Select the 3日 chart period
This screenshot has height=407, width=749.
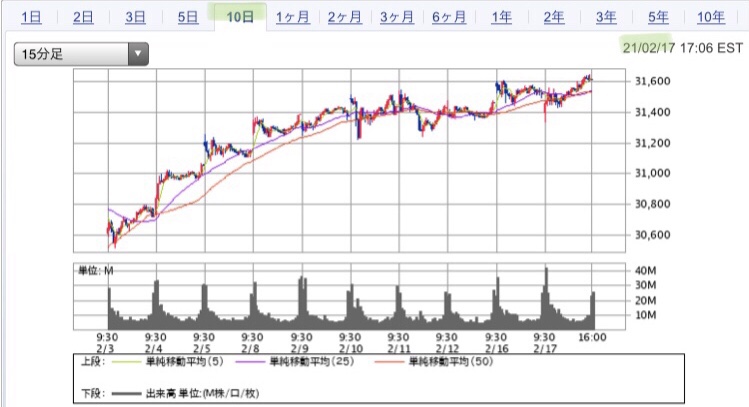[135, 18]
